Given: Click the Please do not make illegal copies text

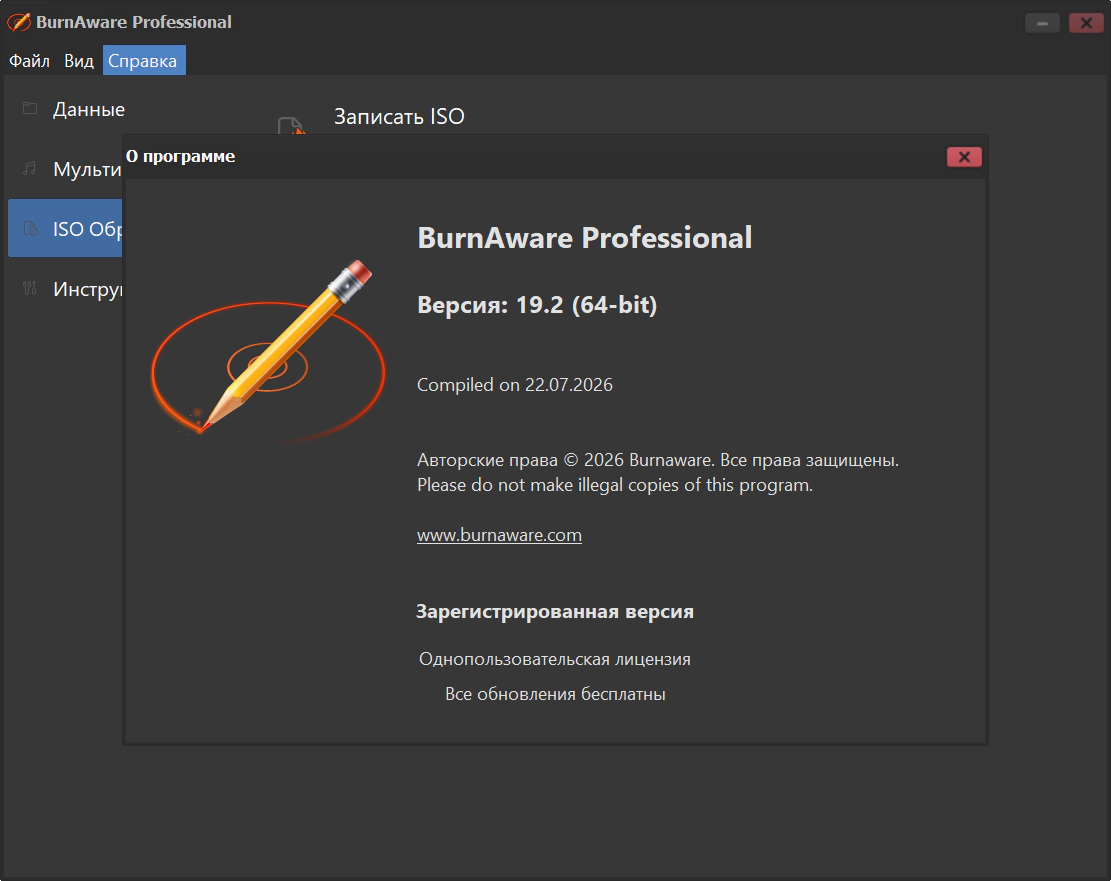Looking at the screenshot, I should coord(615,485).
